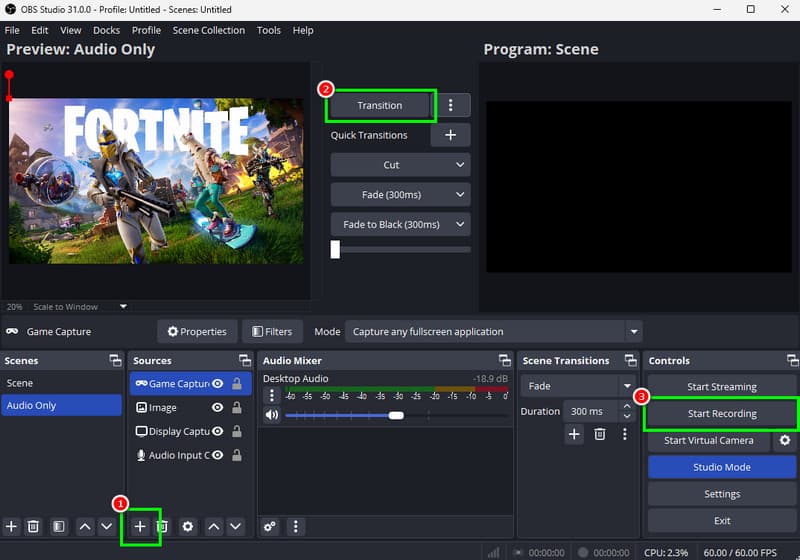Hide the Display Capture source
This screenshot has width=800, height=560.
point(217,431)
